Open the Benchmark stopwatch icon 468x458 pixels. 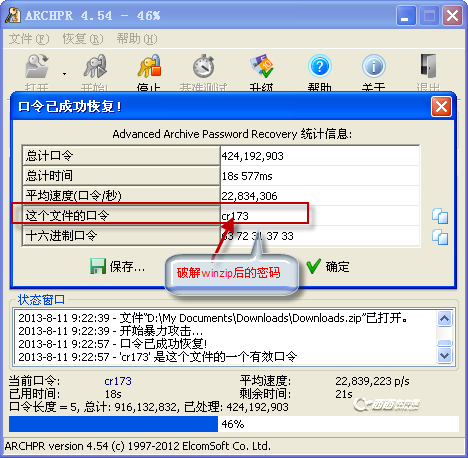coord(203,66)
